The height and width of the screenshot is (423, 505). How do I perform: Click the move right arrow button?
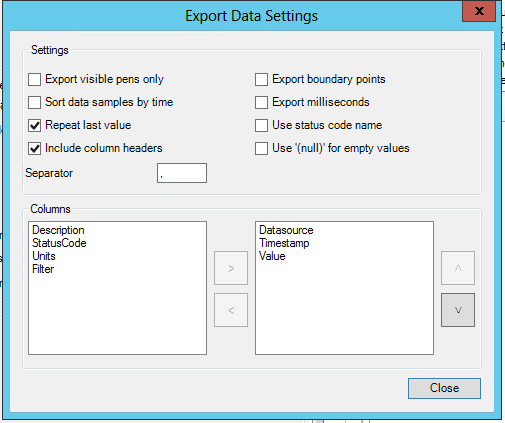coord(231,268)
